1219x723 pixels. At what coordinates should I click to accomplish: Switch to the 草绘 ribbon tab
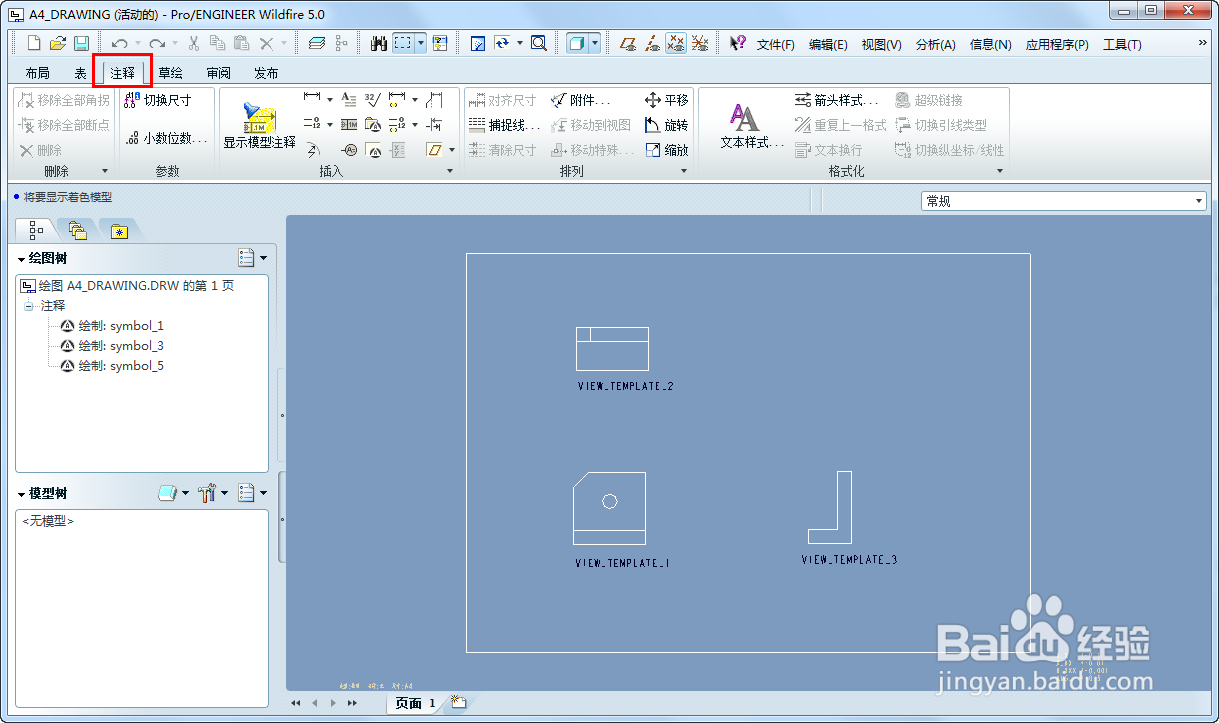point(170,73)
